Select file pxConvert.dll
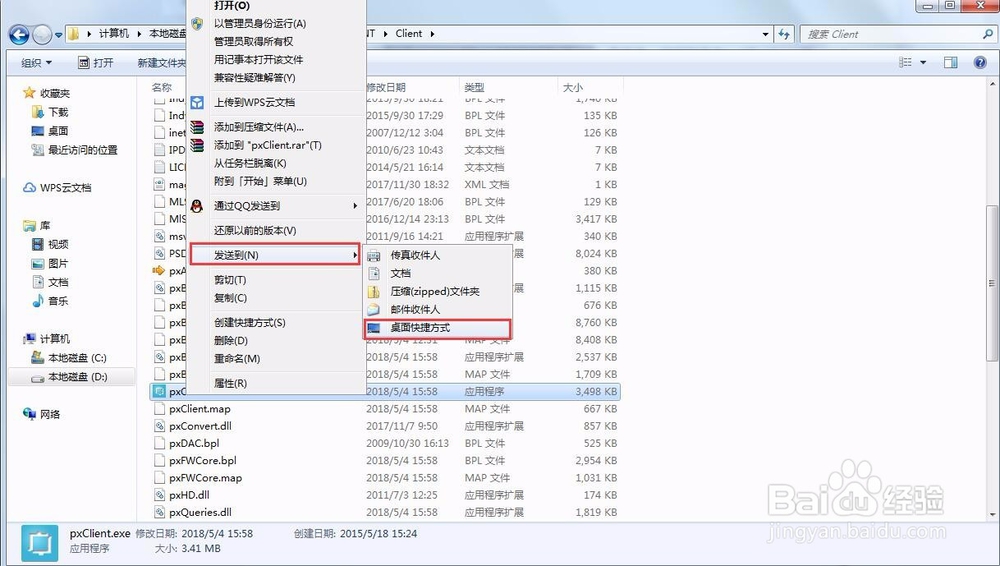The image size is (1000, 566). (200, 426)
